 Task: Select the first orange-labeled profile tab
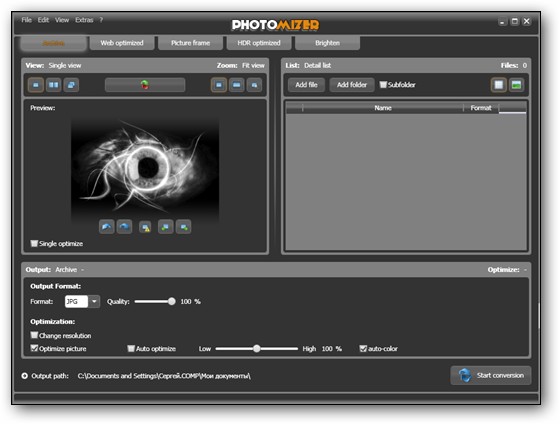(x=54, y=43)
